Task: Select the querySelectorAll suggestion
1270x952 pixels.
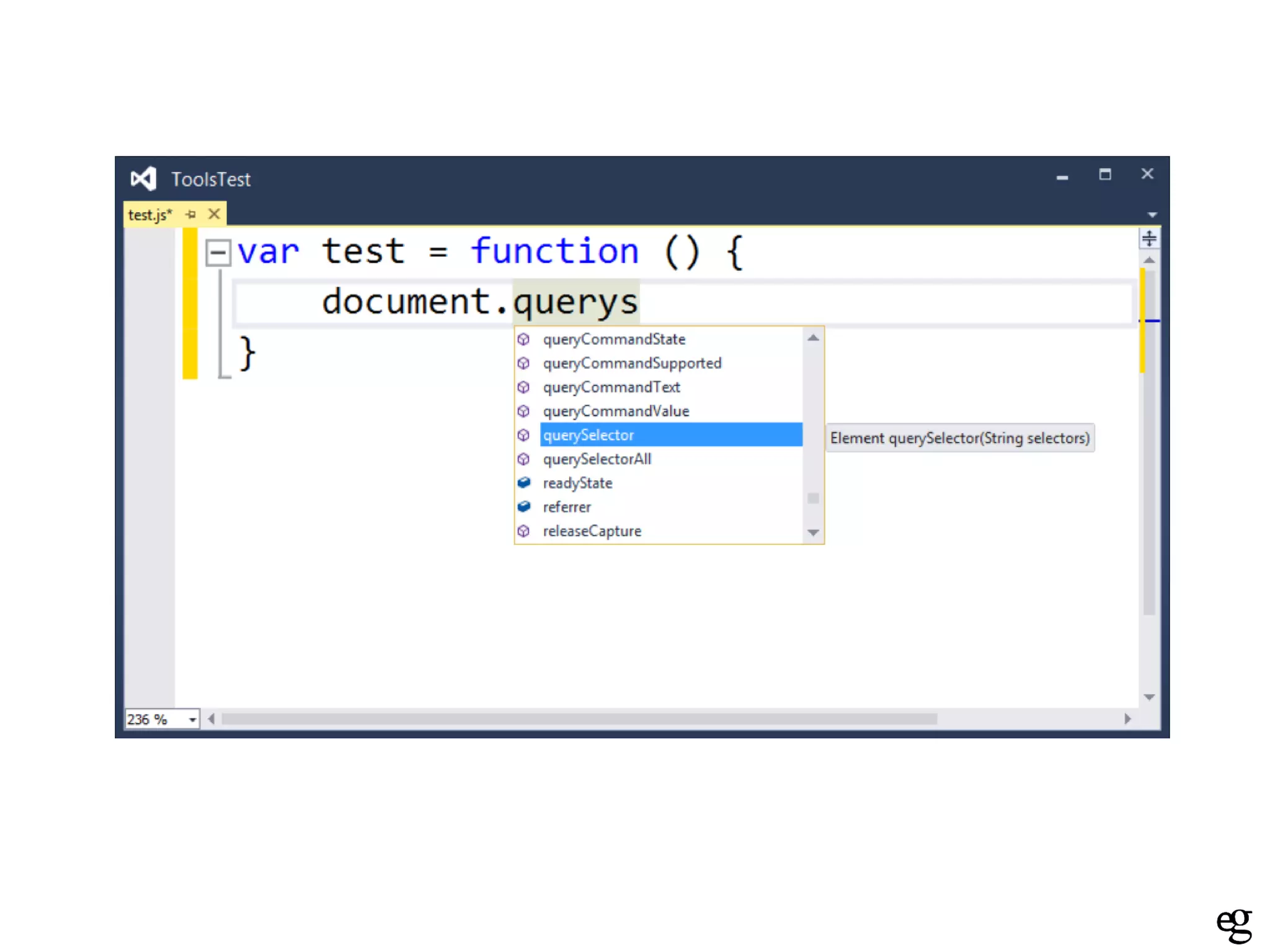Action: click(x=597, y=459)
